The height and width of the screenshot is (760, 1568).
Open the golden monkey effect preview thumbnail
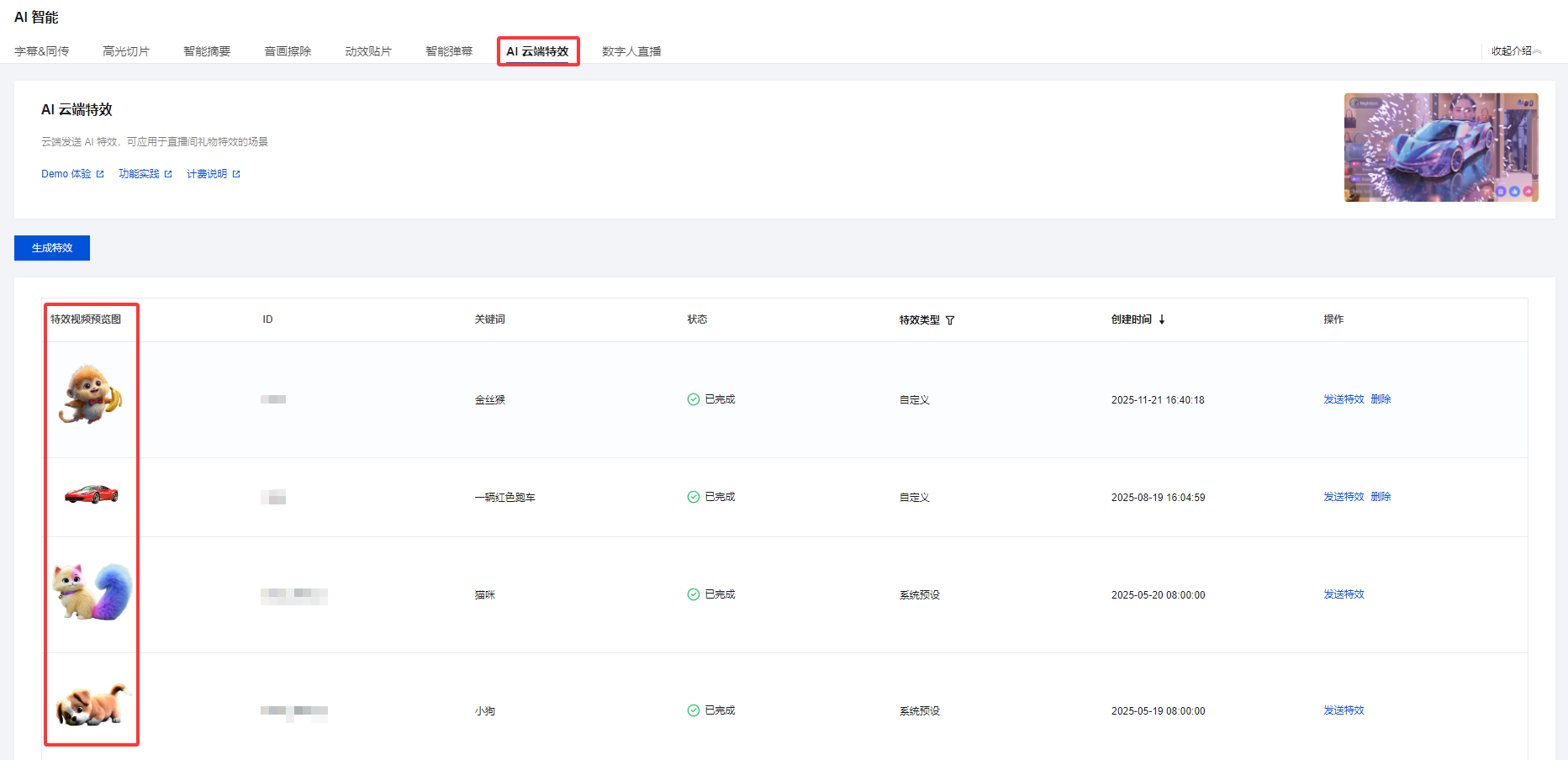coord(91,395)
